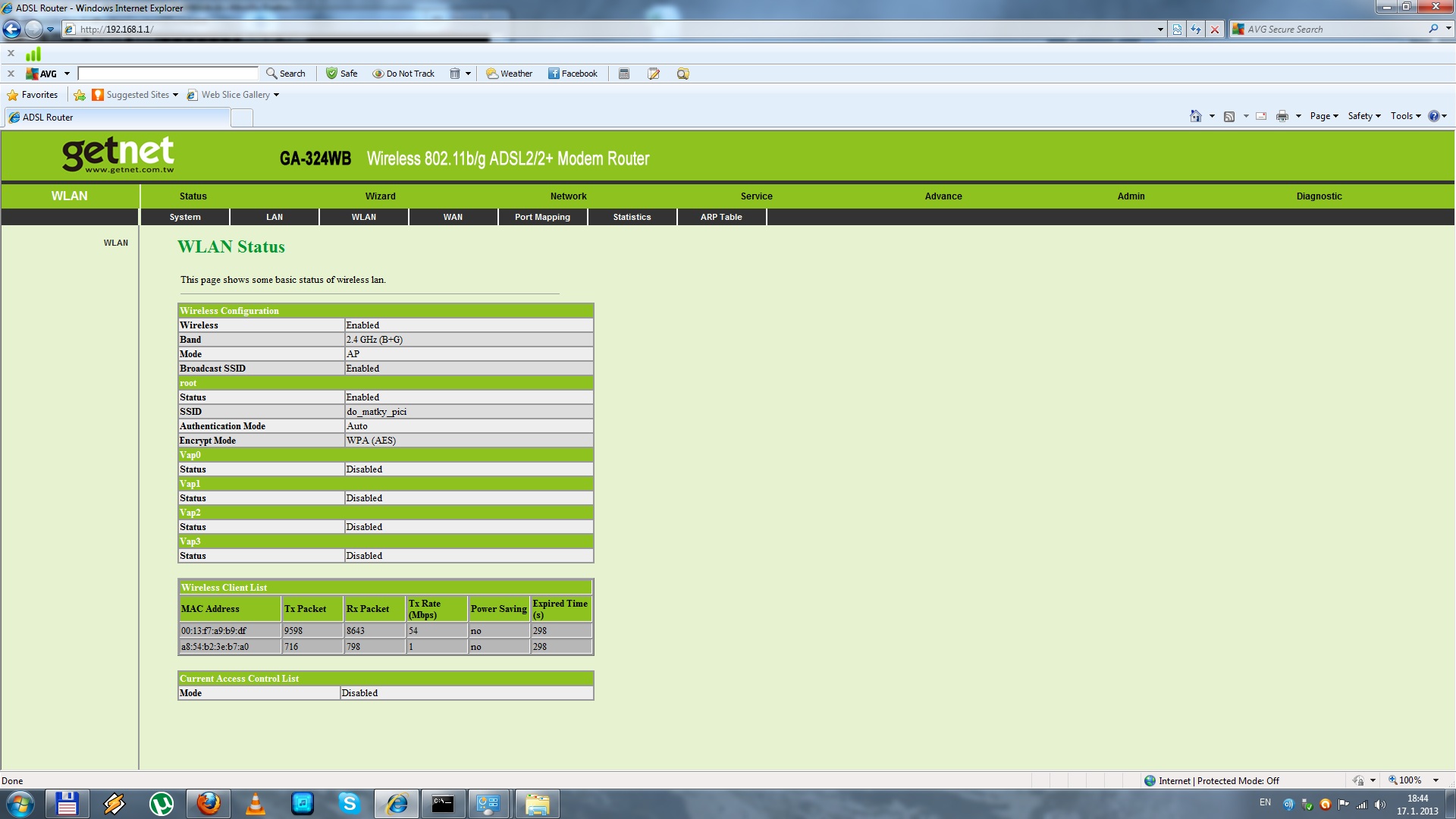Screen dimensions: 1456x819
Task: Open the Statistics submenu tab
Action: tap(632, 217)
